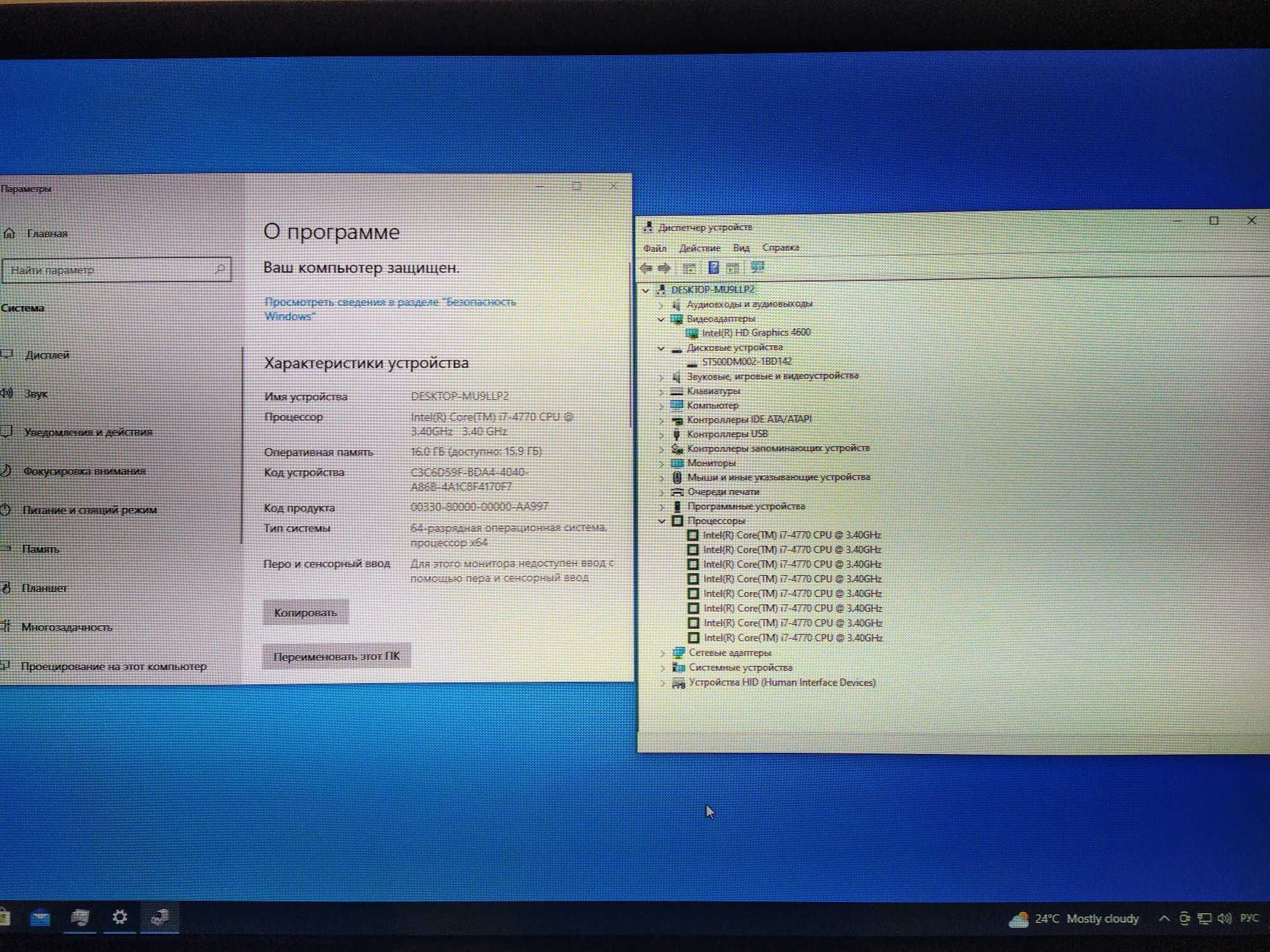Switch РУС input language in tray
This screenshot has height=952, width=1270.
coord(1249,918)
